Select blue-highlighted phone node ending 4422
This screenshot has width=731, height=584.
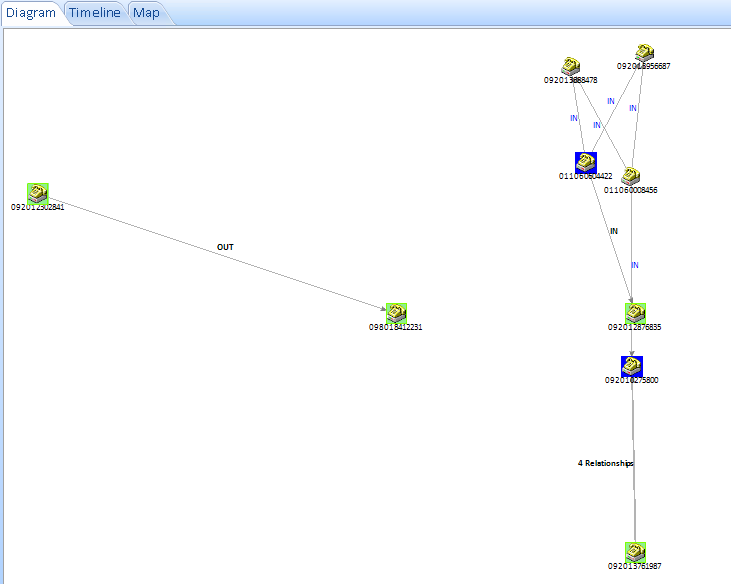tap(586, 162)
